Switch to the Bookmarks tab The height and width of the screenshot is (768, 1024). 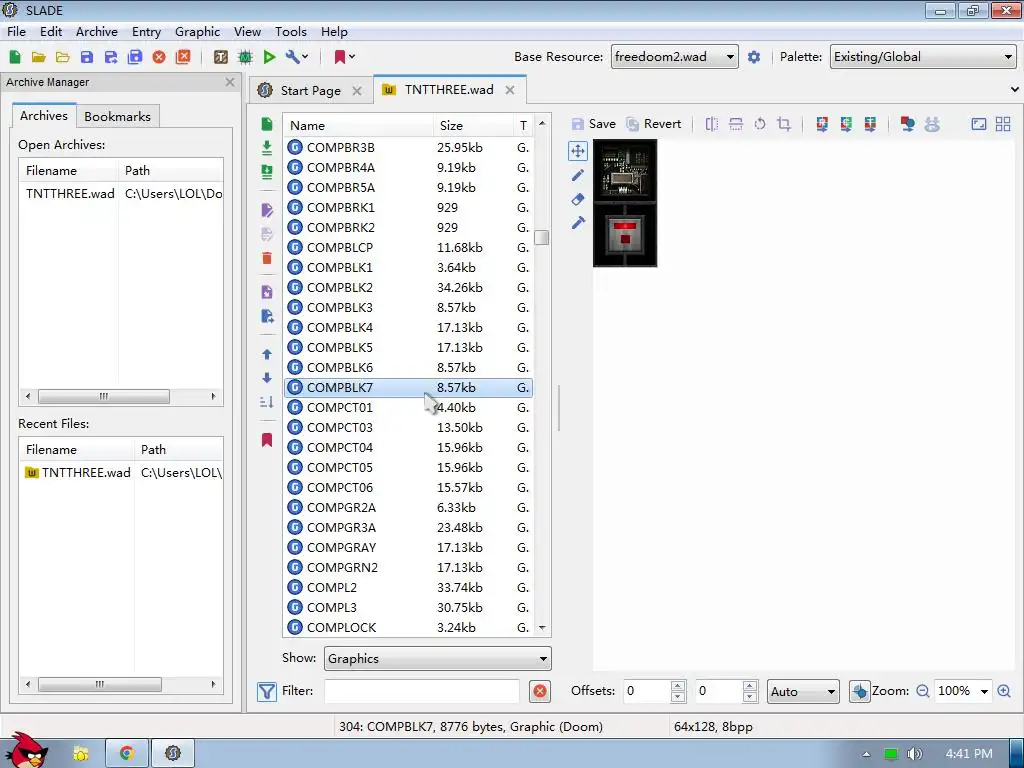coord(118,116)
